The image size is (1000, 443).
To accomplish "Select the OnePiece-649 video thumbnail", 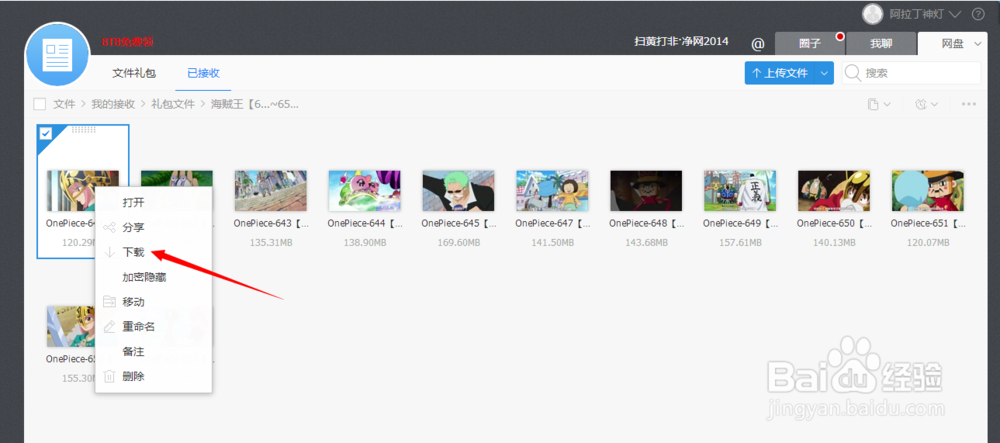I will [740, 191].
